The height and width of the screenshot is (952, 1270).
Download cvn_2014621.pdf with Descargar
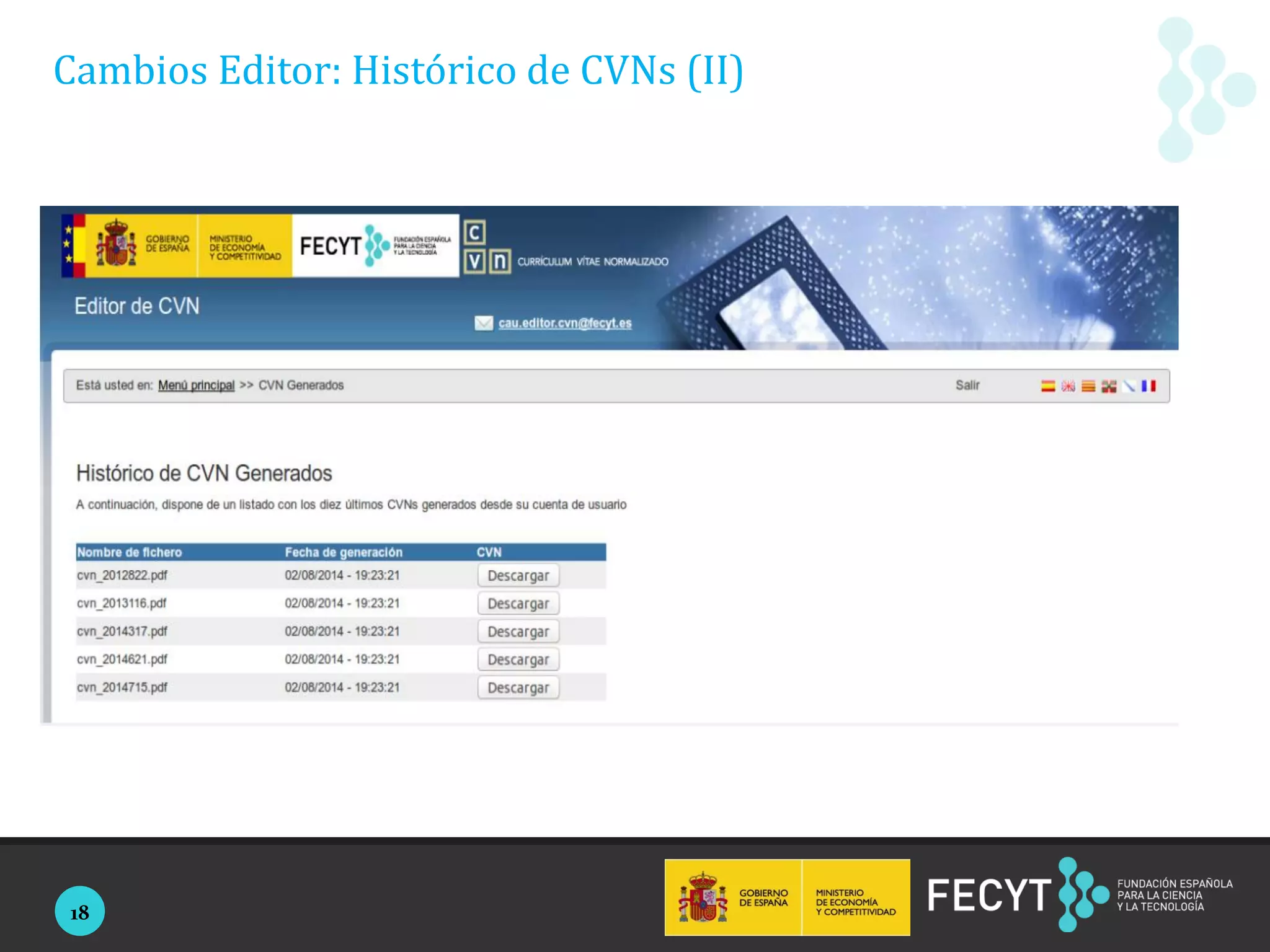point(518,659)
